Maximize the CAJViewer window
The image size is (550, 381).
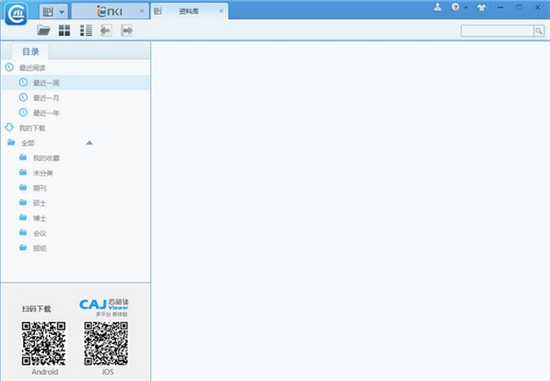(519, 7)
